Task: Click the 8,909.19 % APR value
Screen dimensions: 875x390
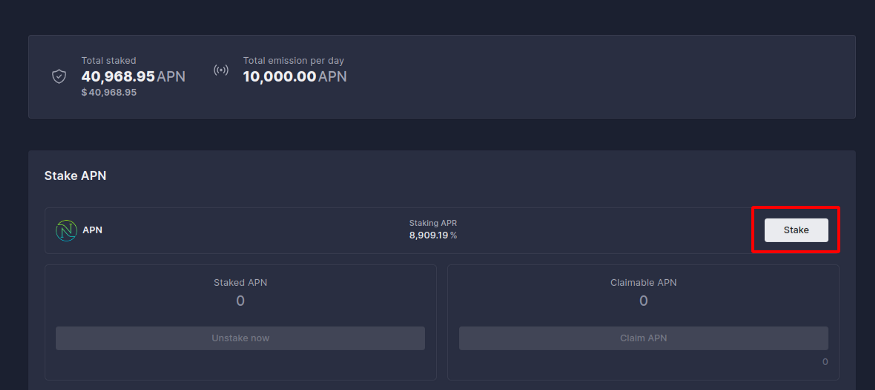Action: click(433, 235)
